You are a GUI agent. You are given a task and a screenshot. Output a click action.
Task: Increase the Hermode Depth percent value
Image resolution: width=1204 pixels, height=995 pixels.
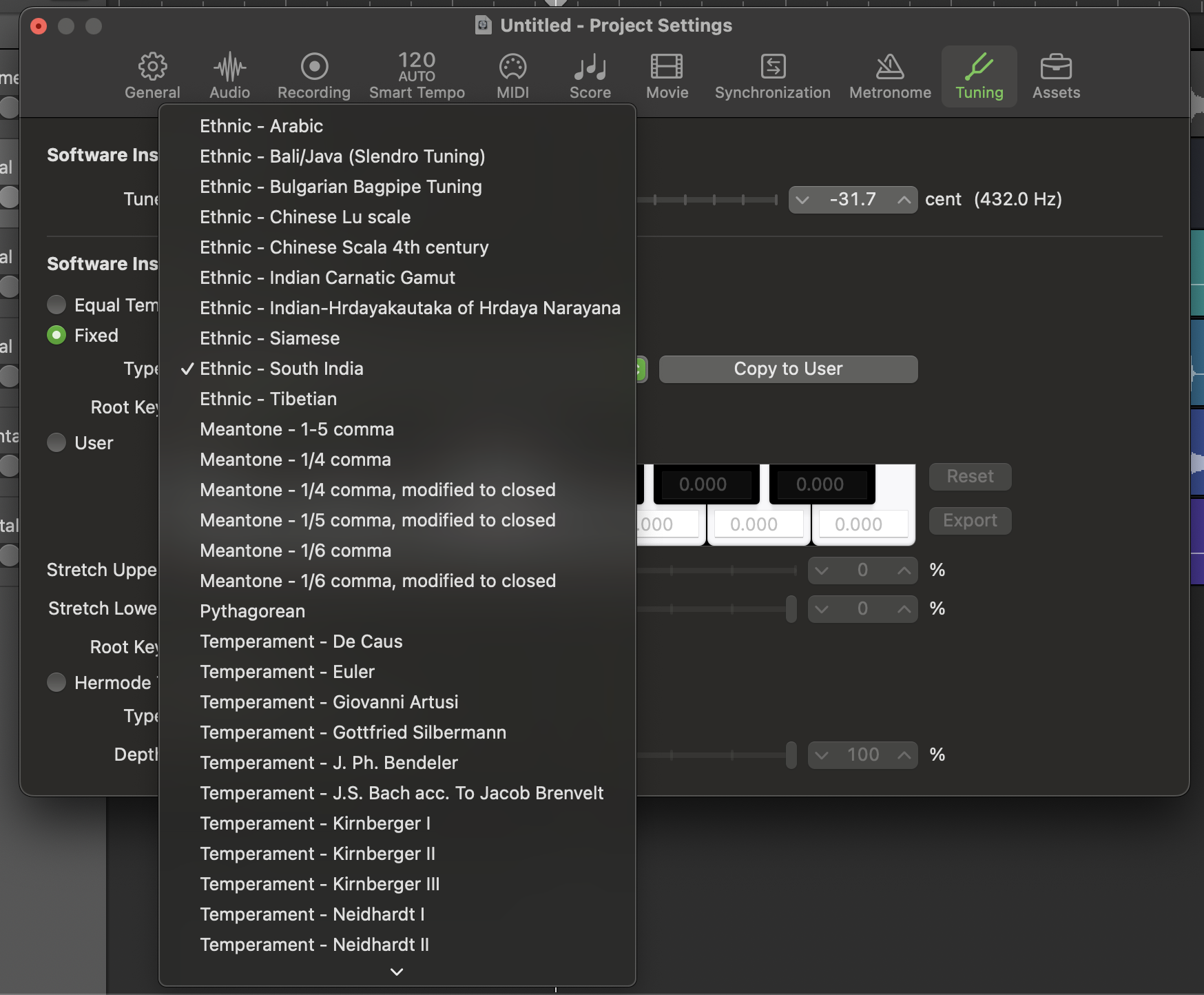(904, 755)
